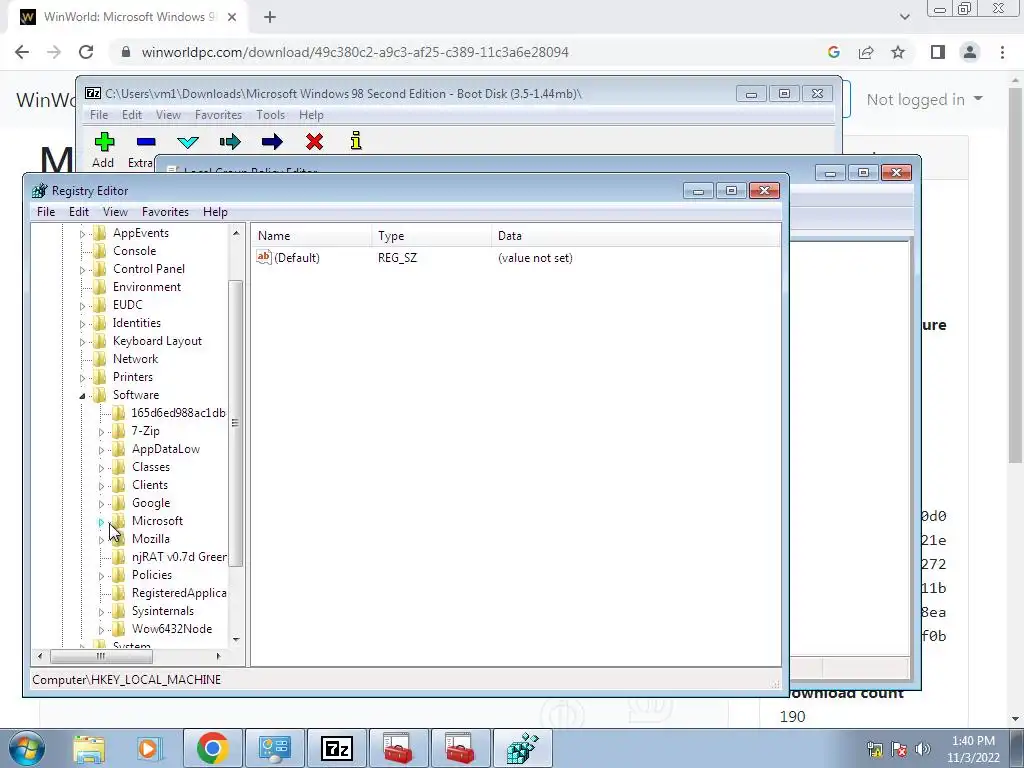Click the taskbar clock showing 1:40 PM
This screenshot has height=768, width=1024.
973,748
